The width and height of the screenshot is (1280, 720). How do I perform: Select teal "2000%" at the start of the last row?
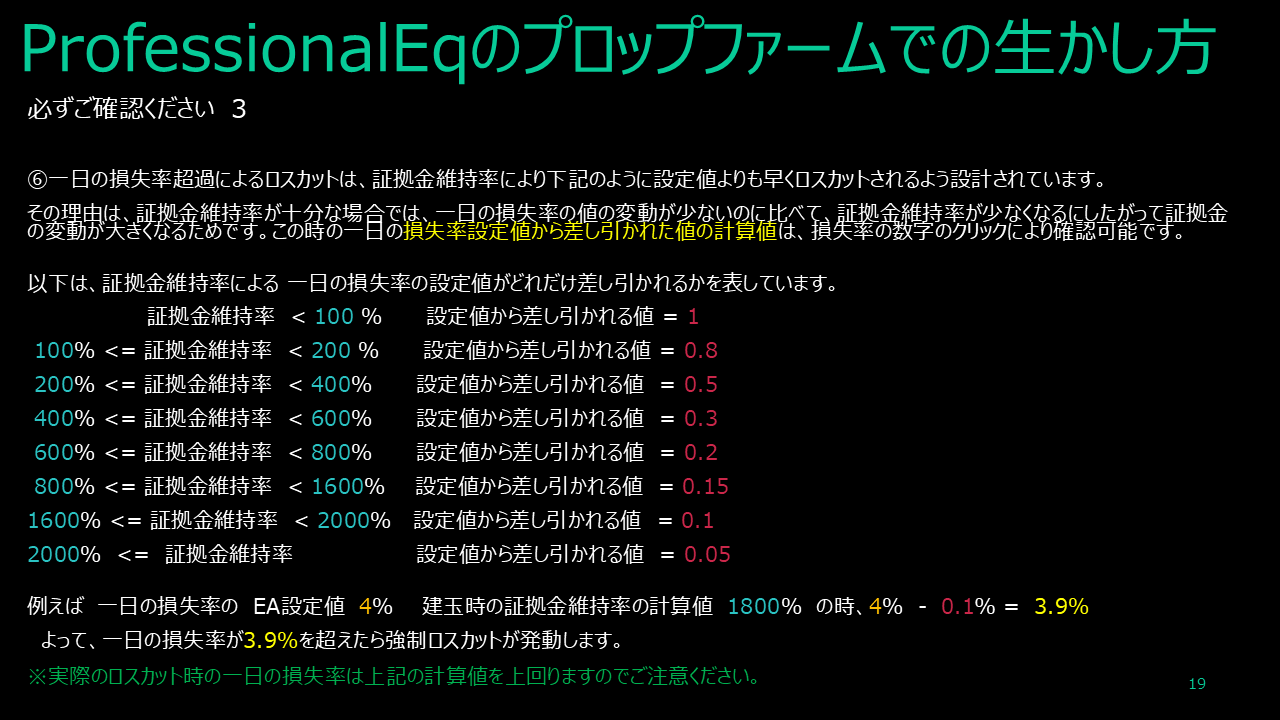(64, 554)
